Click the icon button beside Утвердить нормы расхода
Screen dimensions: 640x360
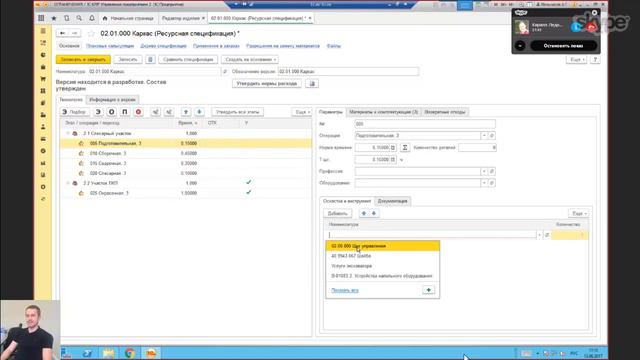click(x=312, y=84)
